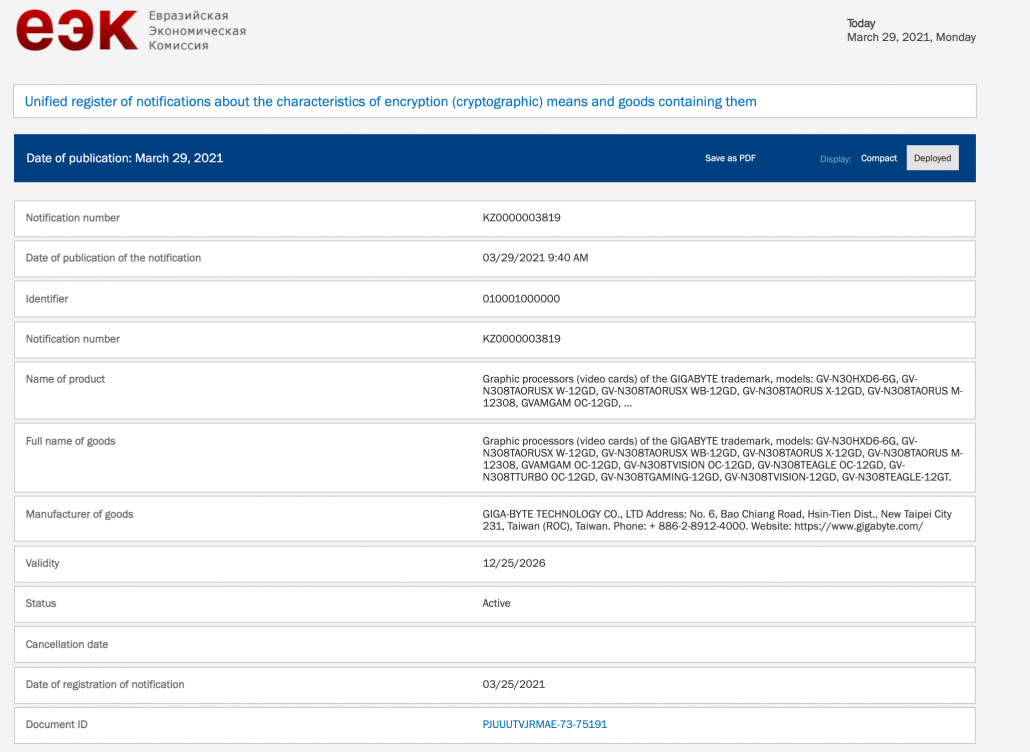
Task: Open Document ID link PJUUUTVJRMAE-73-75191
Action: (544, 724)
